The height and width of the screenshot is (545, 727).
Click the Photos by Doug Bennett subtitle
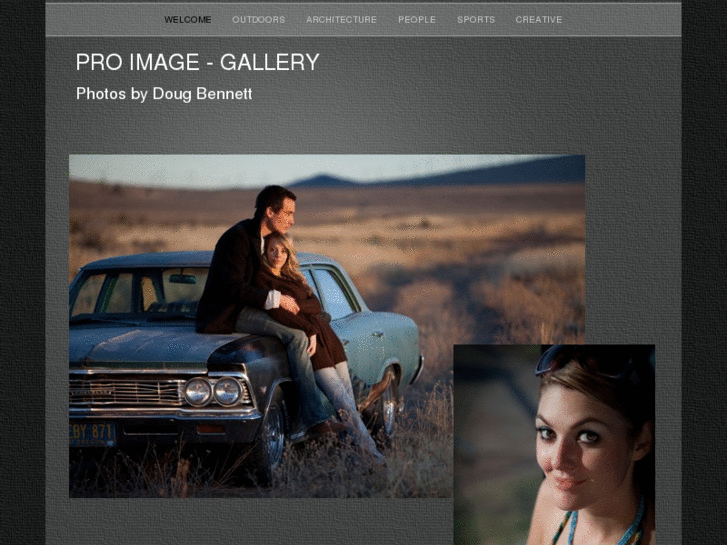[164, 94]
